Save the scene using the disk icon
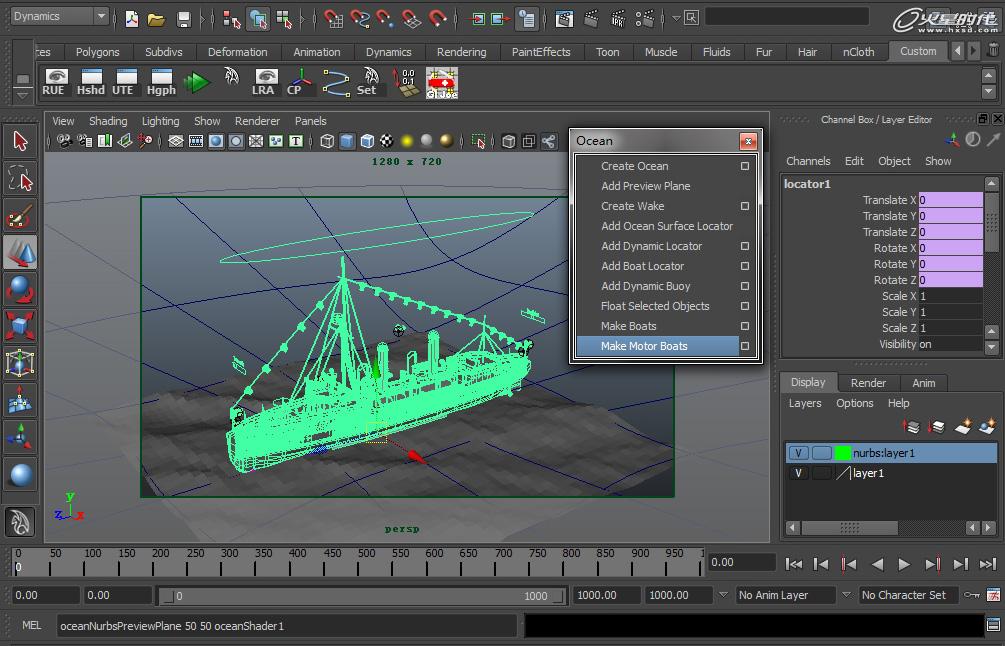 click(x=183, y=18)
